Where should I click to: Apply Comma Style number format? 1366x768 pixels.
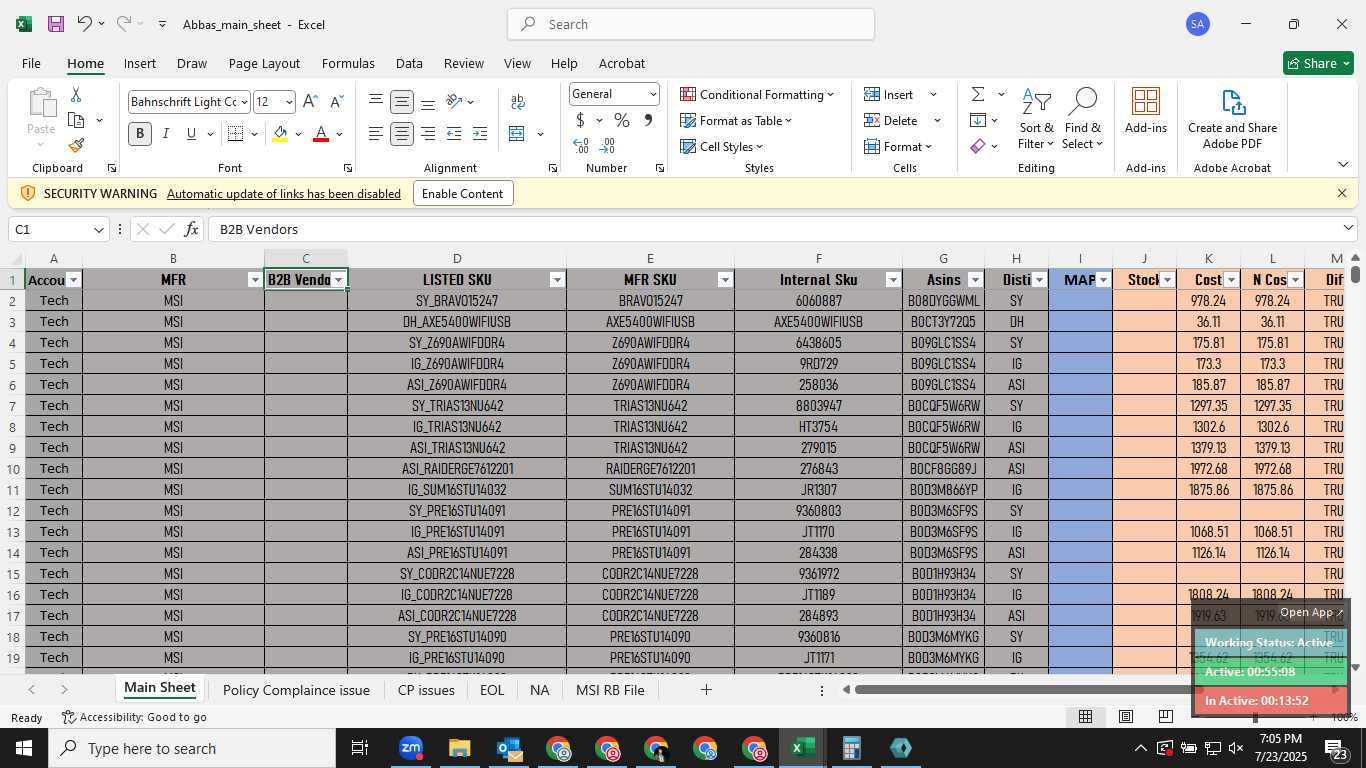(648, 120)
